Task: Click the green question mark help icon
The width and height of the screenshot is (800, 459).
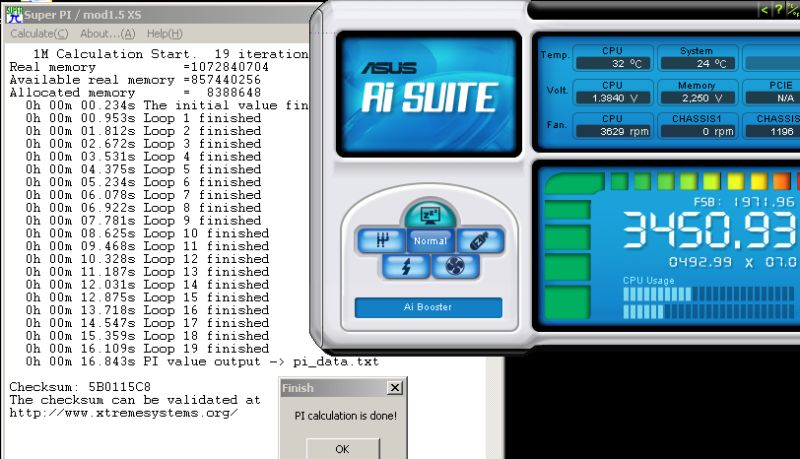Action: pyautogui.click(x=779, y=10)
